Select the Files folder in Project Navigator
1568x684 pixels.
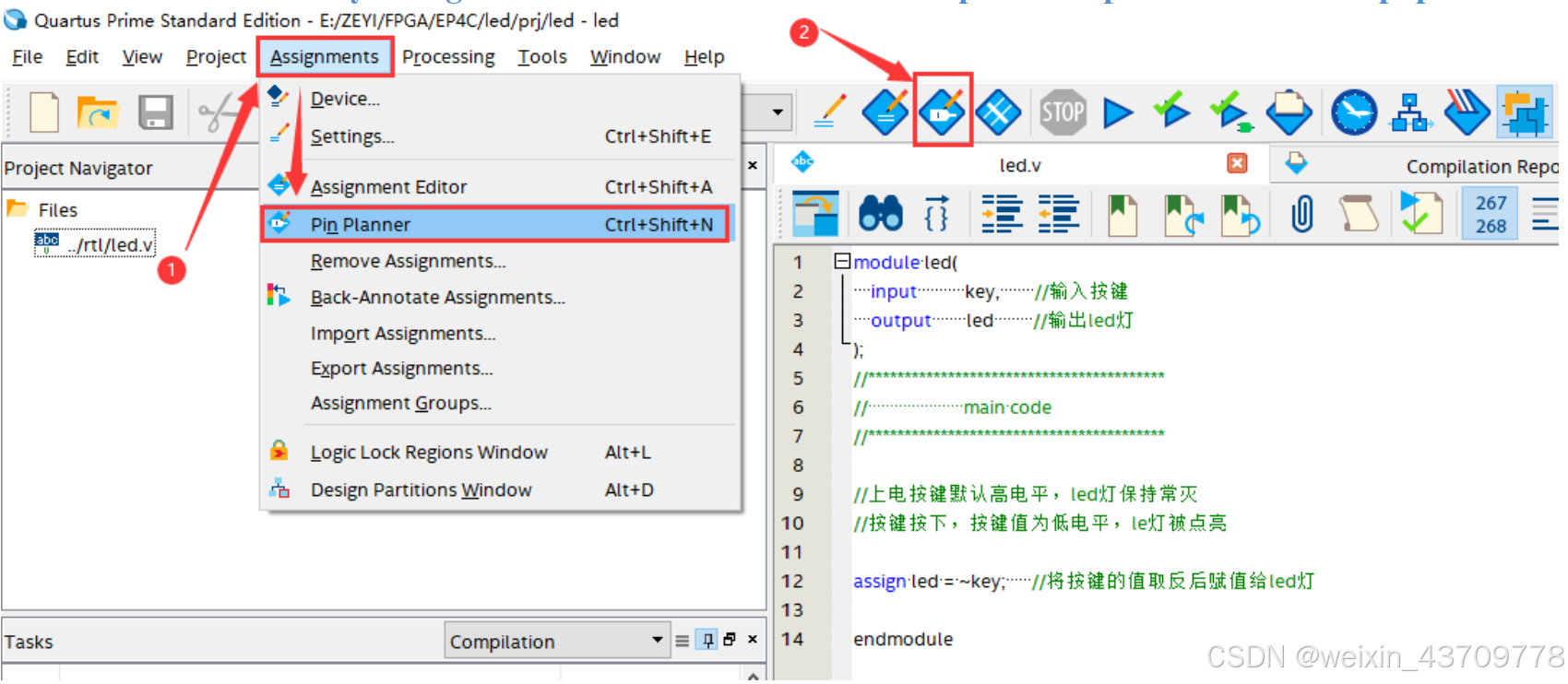pos(43,209)
